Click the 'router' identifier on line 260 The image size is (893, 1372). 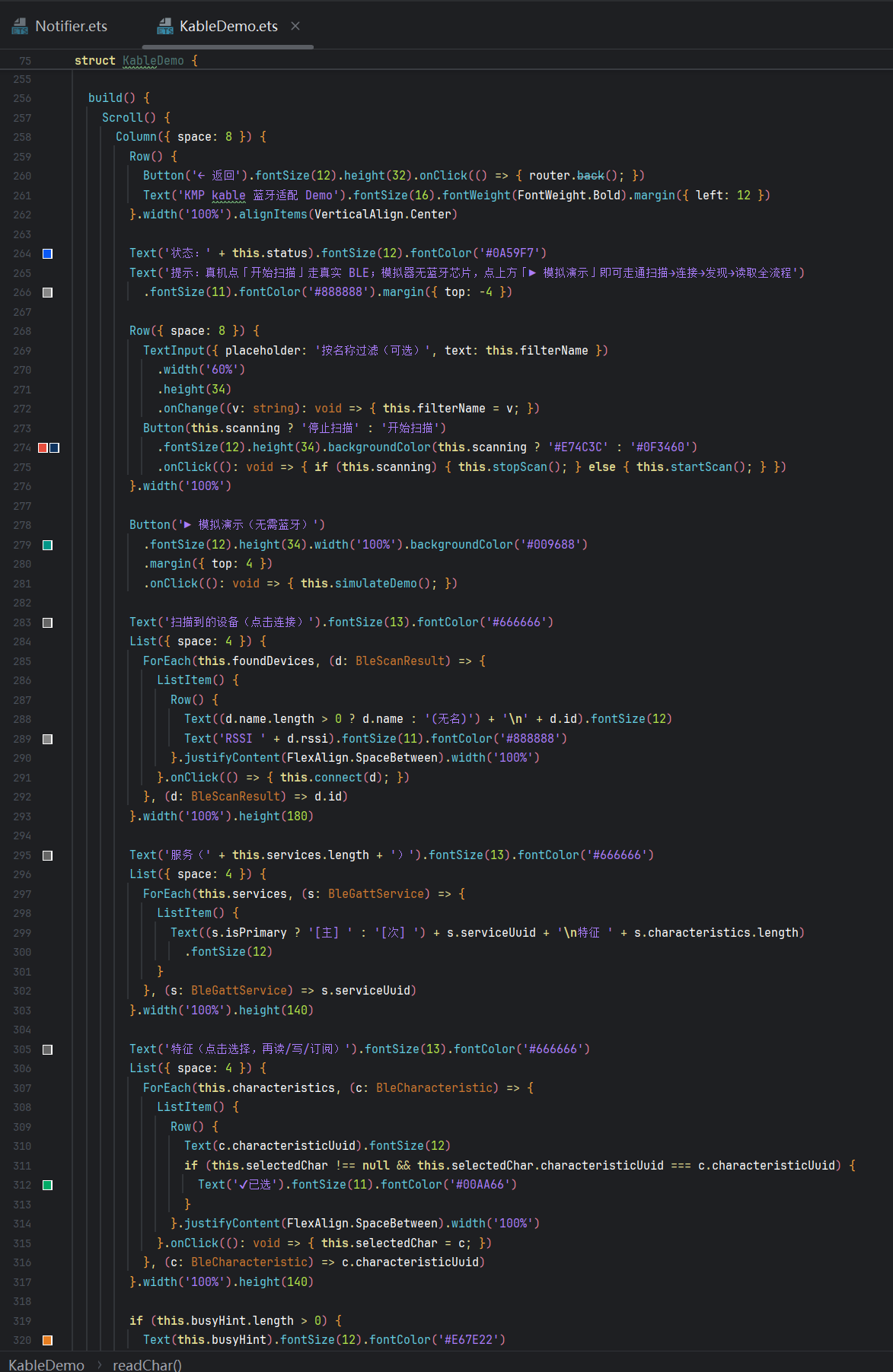[550, 176]
